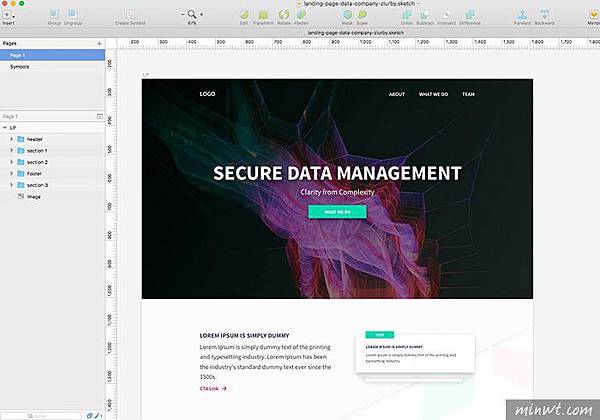600x420 pixels.
Task: Click the Mirror toolbar icon
Action: [593, 15]
